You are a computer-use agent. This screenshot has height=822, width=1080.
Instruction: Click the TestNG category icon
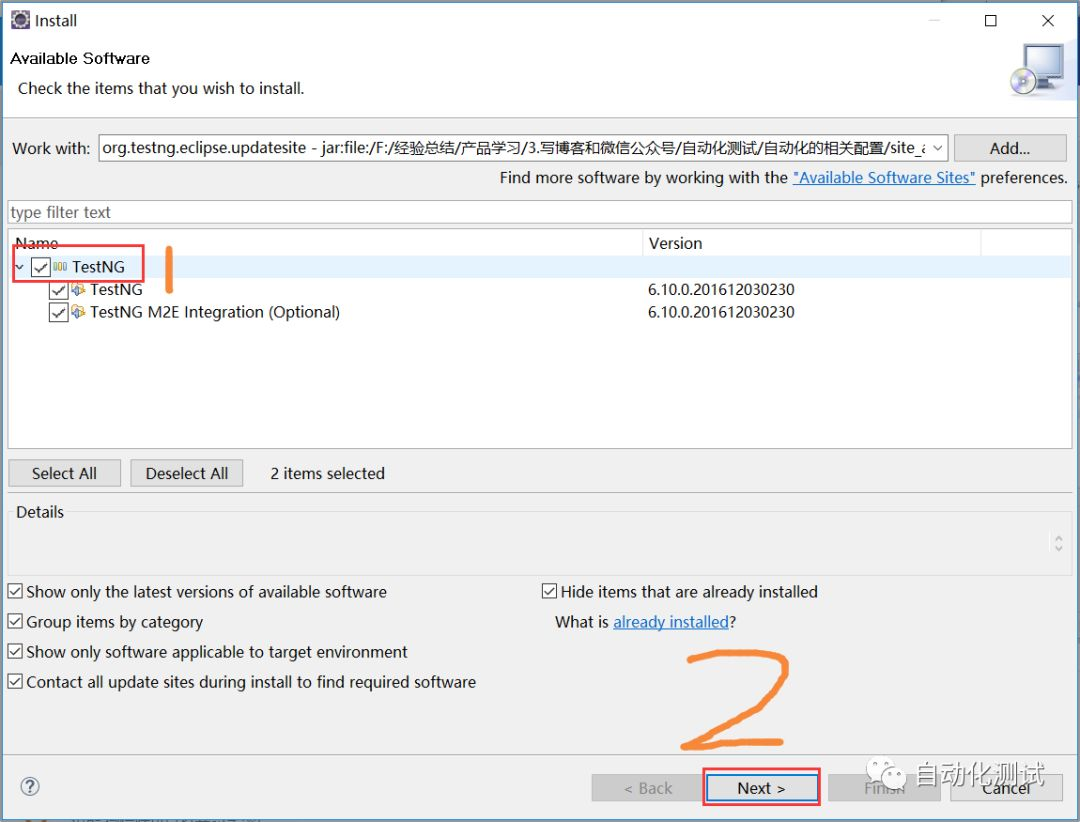[60, 267]
